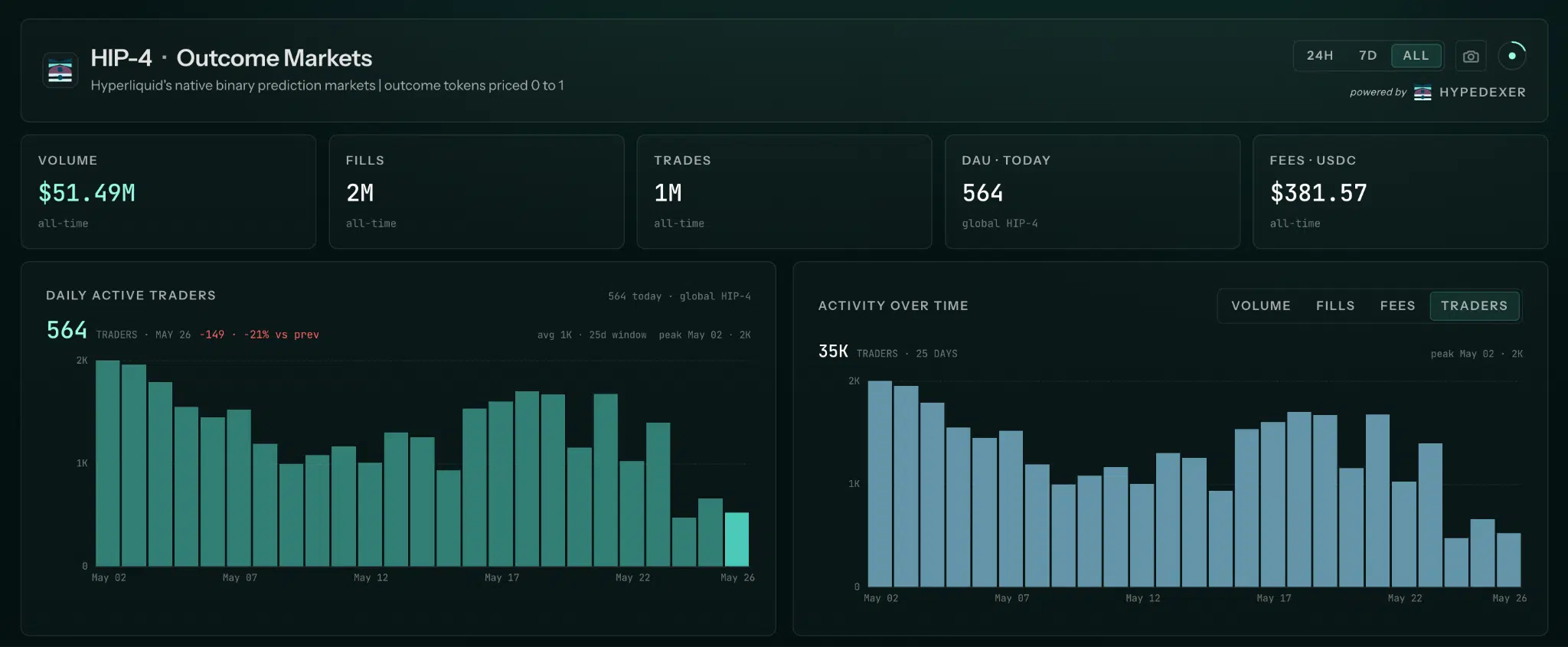Click the 564 value in DAU · TODAY card

tap(982, 193)
